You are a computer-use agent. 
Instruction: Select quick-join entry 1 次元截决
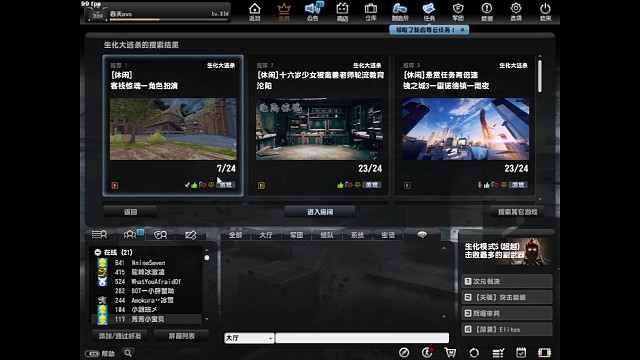point(507,281)
